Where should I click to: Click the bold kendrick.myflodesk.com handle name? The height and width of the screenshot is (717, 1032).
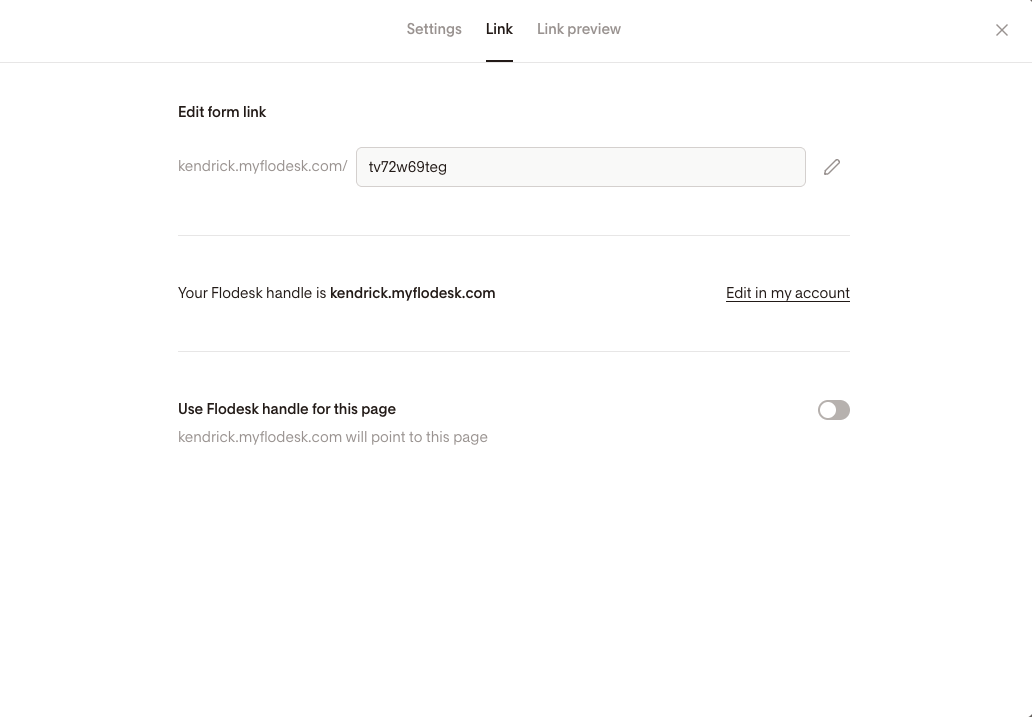coord(413,293)
